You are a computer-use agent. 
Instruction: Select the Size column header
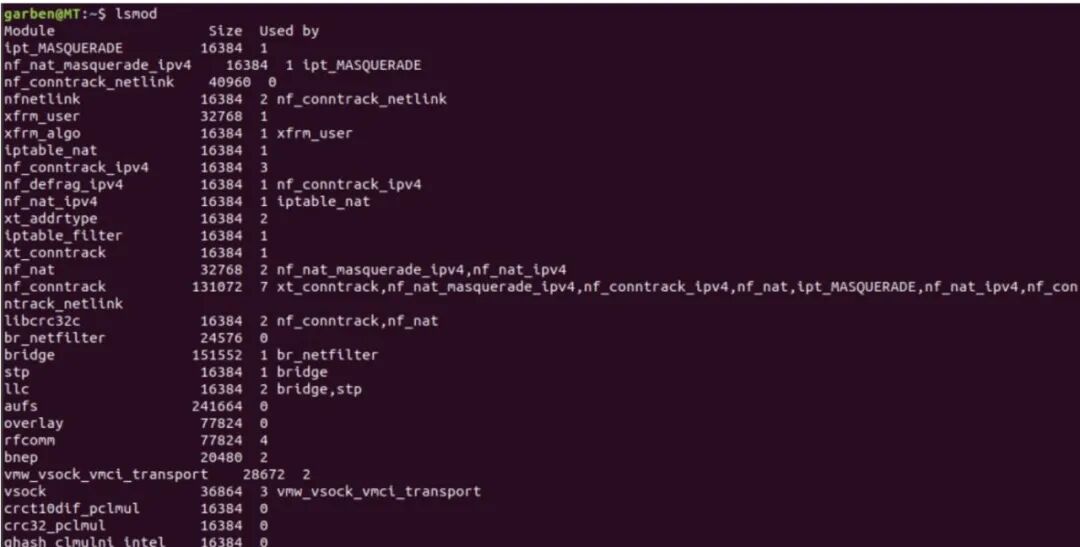225,31
